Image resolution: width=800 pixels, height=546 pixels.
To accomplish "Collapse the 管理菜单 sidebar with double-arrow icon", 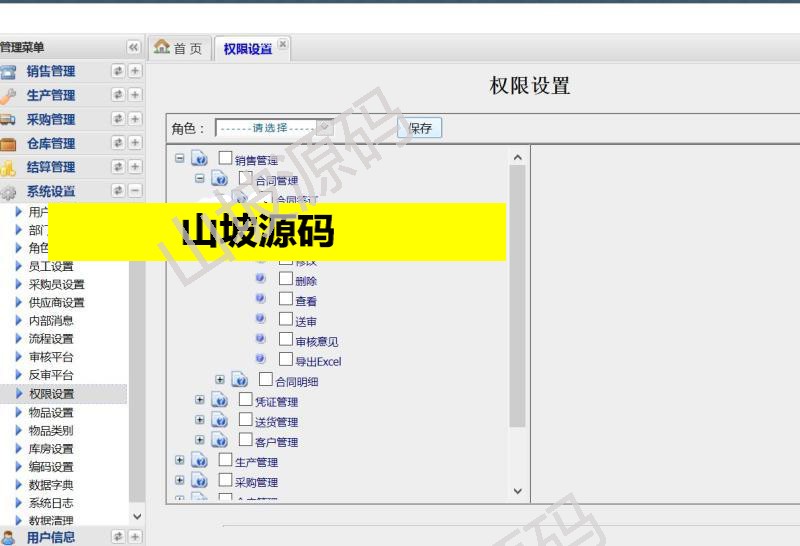I will click(133, 48).
